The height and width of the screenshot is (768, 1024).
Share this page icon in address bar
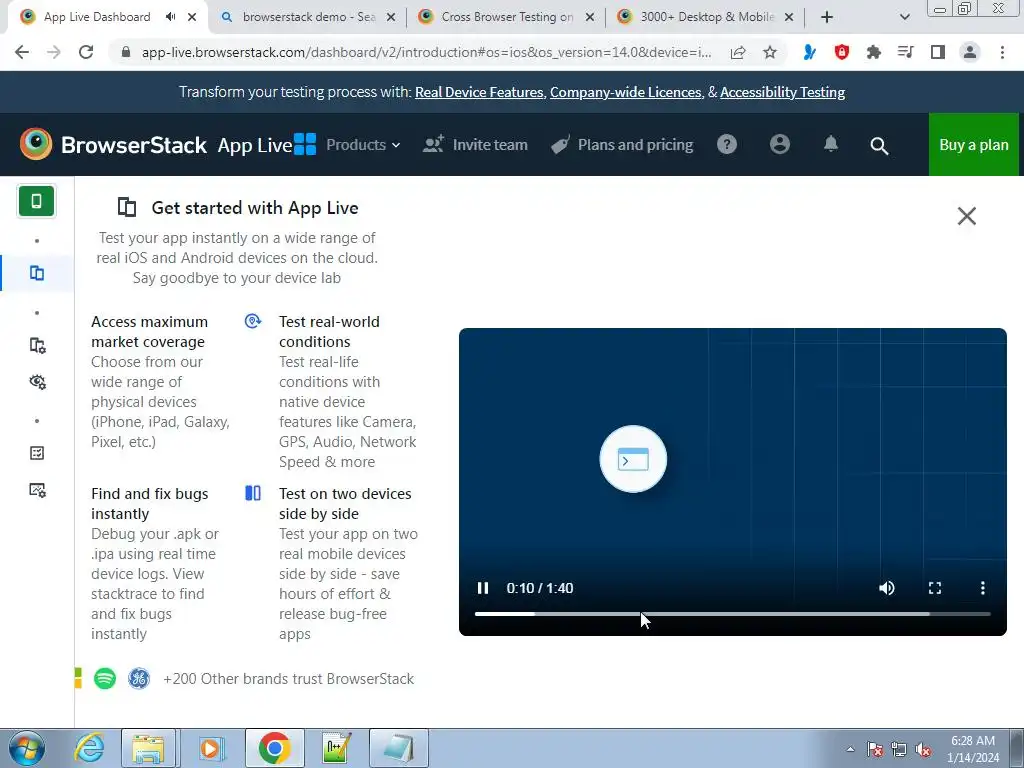pyautogui.click(x=738, y=52)
